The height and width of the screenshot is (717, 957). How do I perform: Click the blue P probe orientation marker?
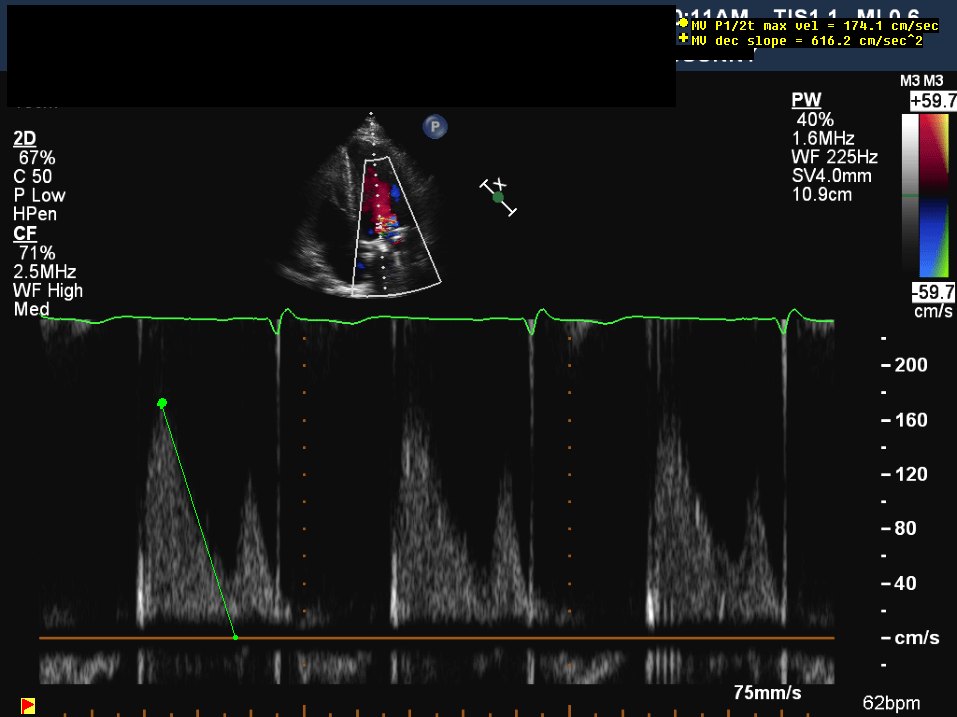[435, 126]
